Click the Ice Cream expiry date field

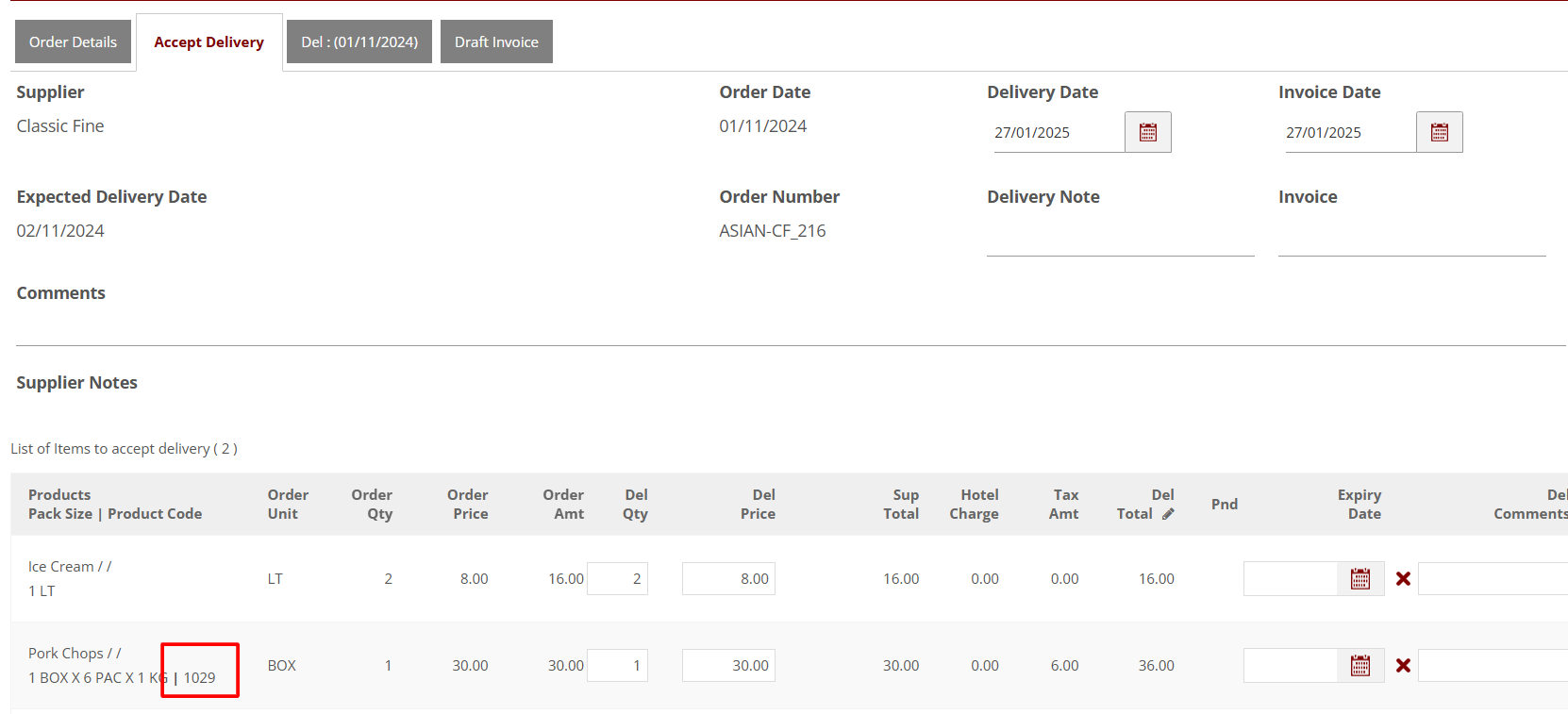coord(1290,579)
